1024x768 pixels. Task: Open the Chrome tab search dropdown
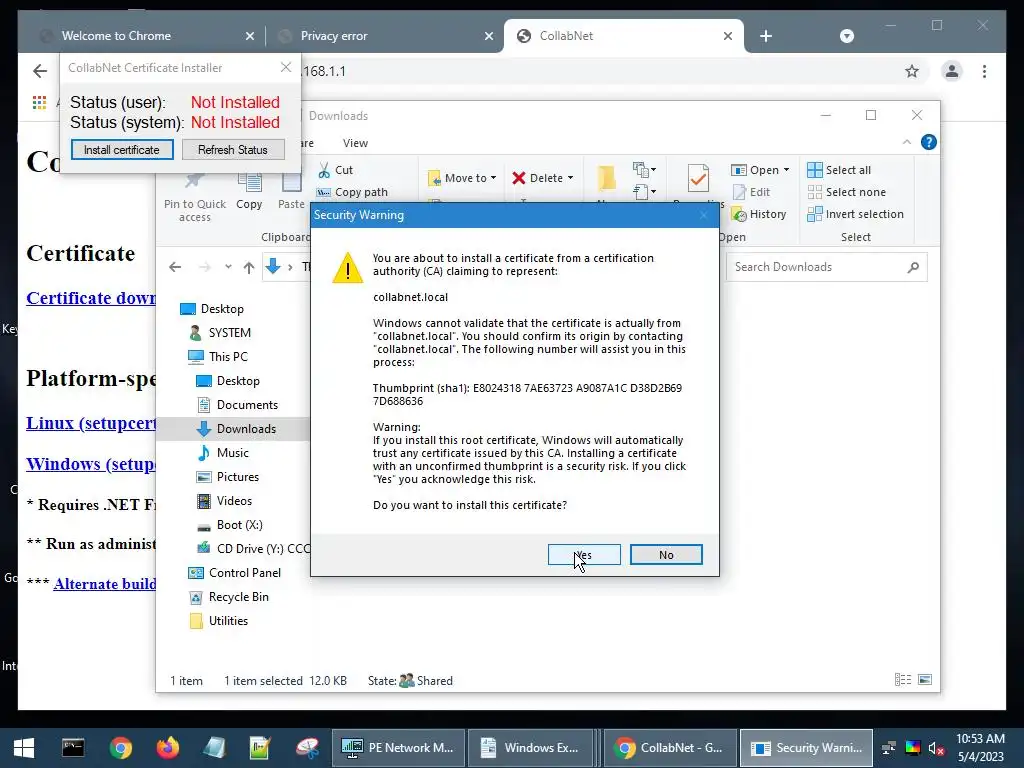pos(846,36)
